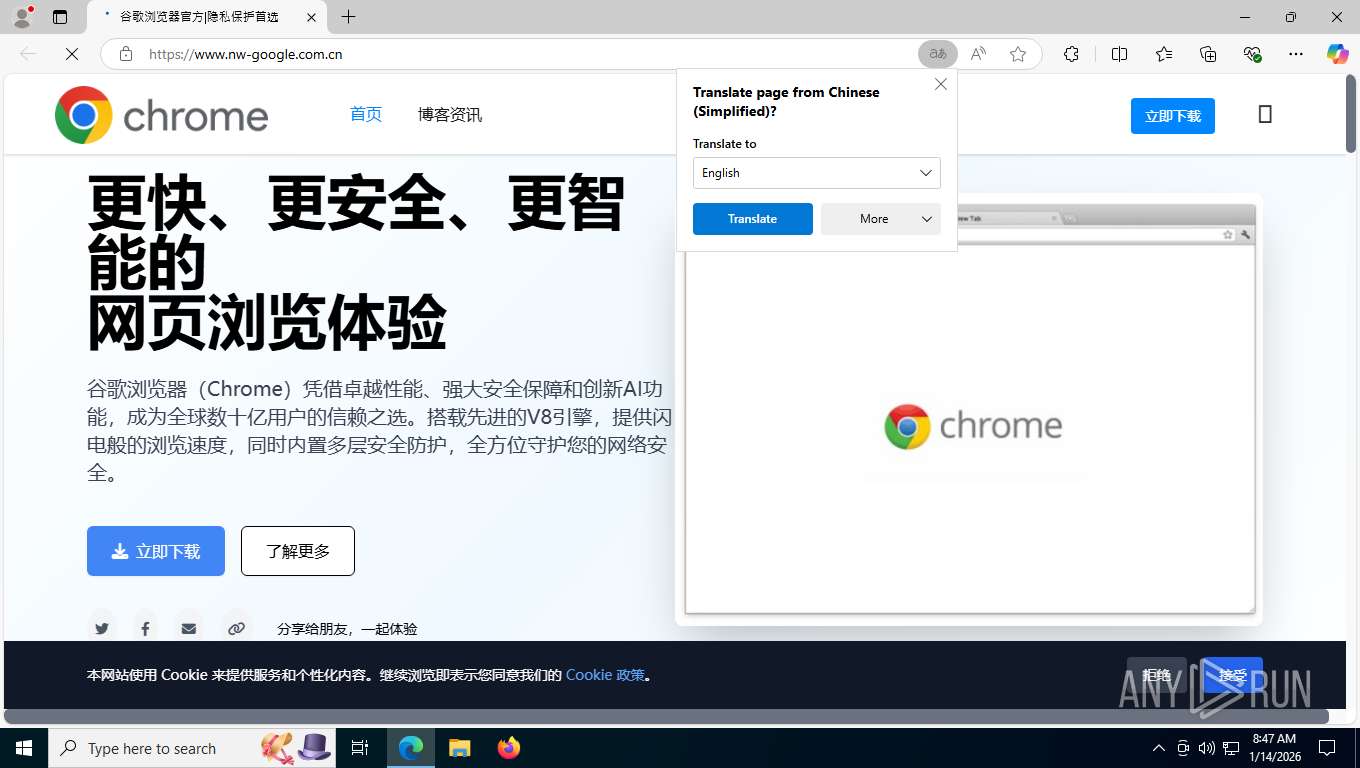1360x768 pixels.
Task: Click the vertical scrollbar thumb
Action: 1351,113
